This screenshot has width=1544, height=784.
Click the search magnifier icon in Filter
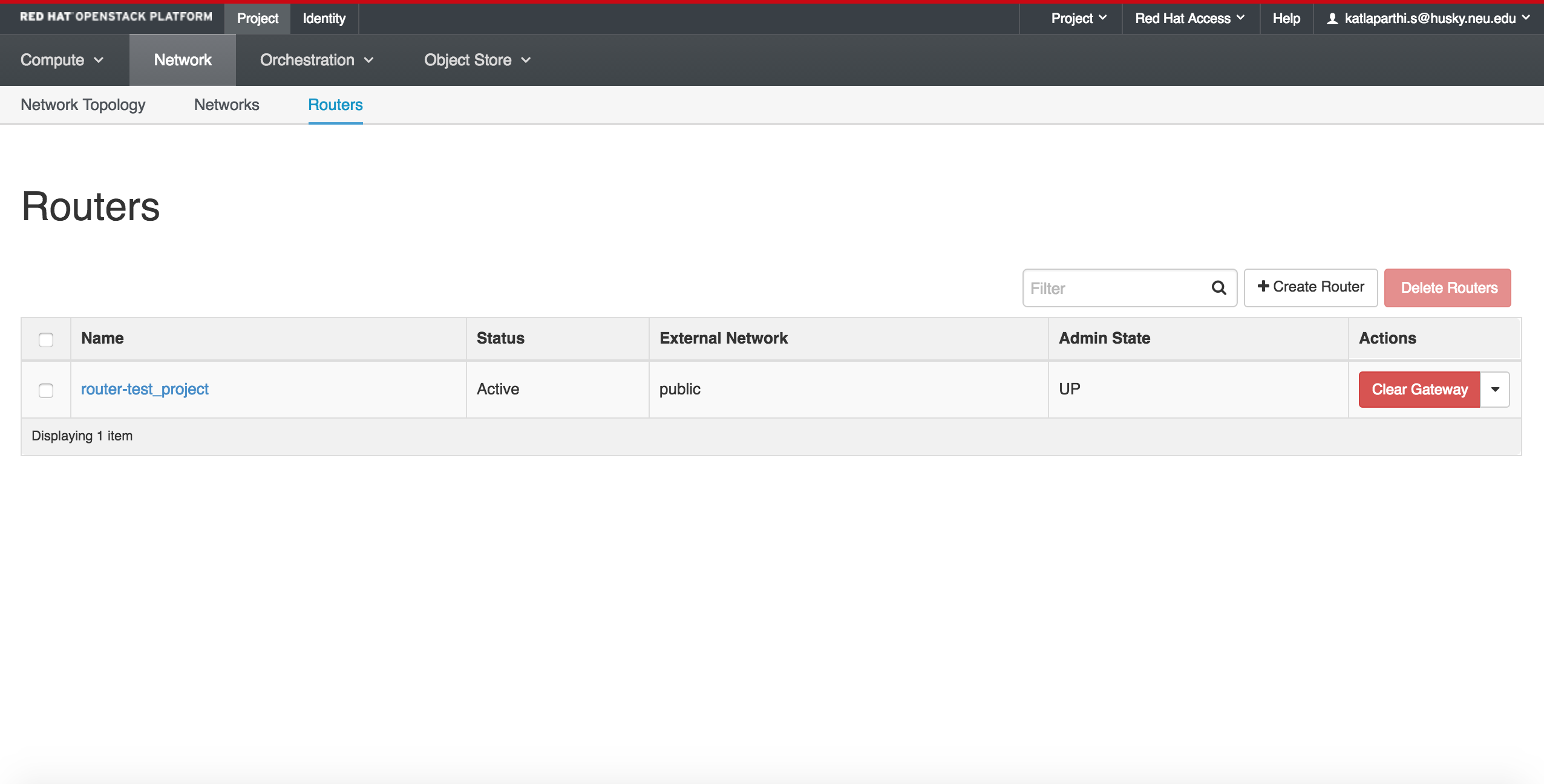1219,288
